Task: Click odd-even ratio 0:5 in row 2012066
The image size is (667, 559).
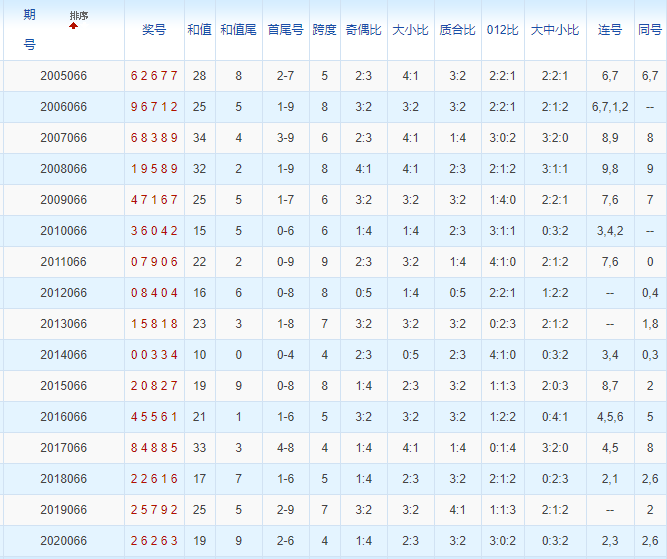Action: point(364,293)
